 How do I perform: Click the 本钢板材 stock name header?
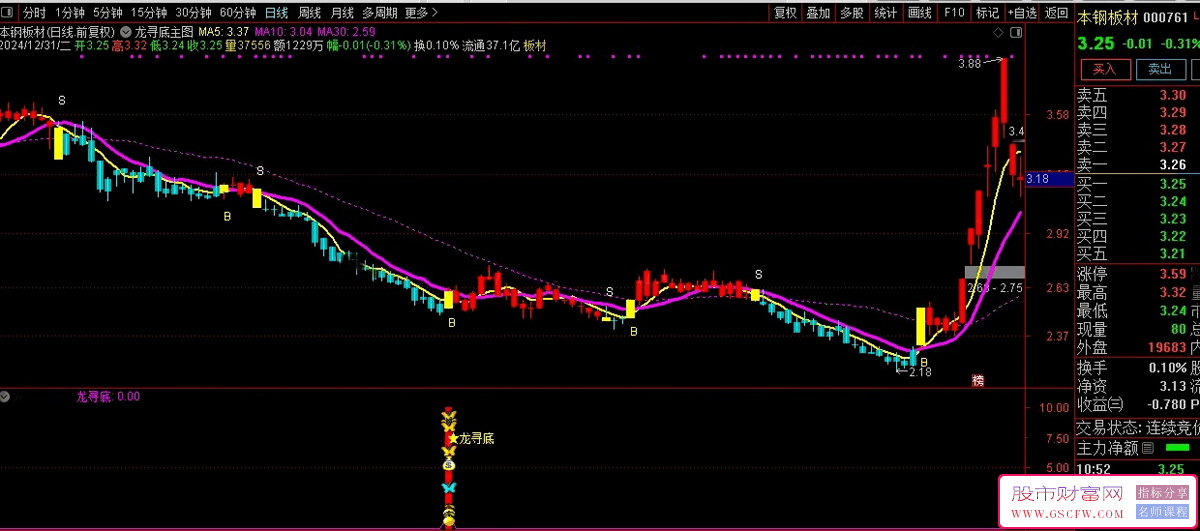coord(1107,17)
